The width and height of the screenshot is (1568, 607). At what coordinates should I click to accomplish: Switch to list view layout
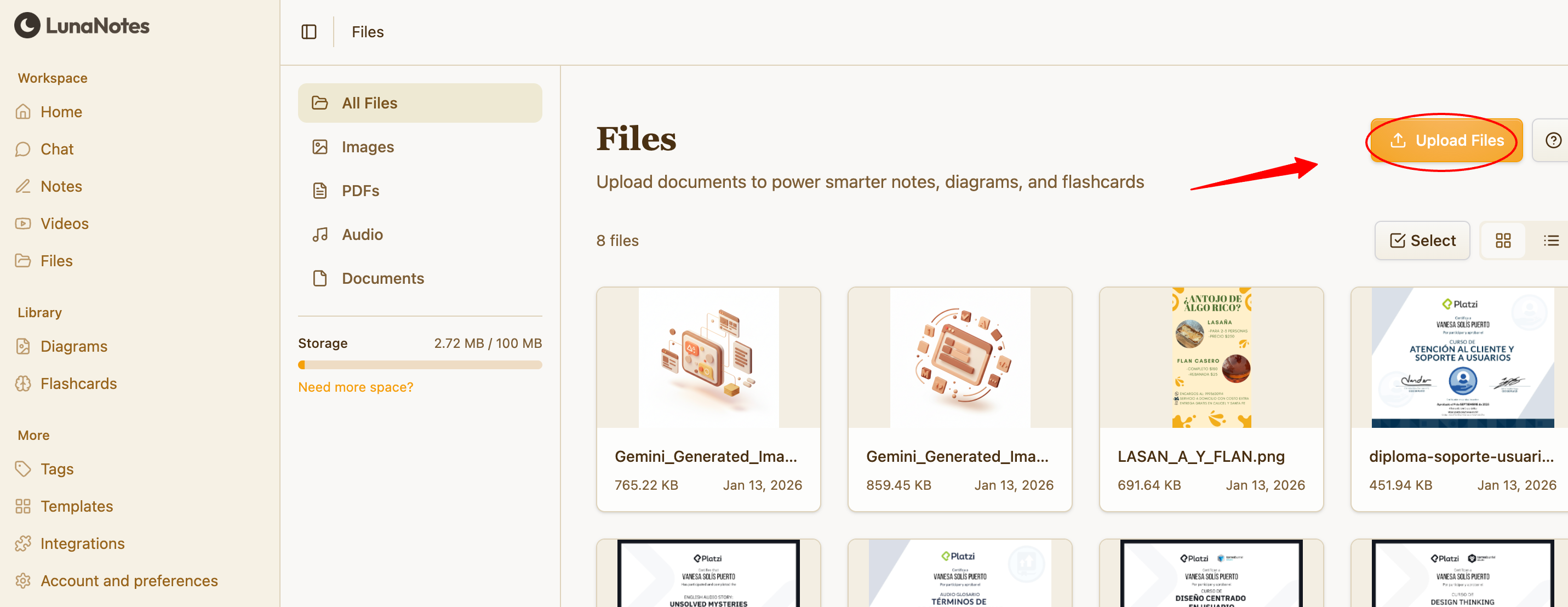(x=1550, y=240)
